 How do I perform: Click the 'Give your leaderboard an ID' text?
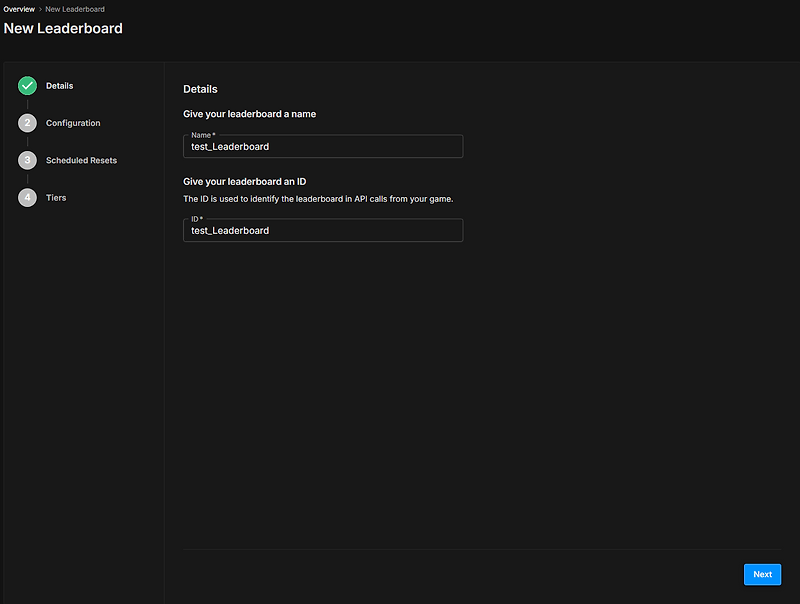point(244,181)
